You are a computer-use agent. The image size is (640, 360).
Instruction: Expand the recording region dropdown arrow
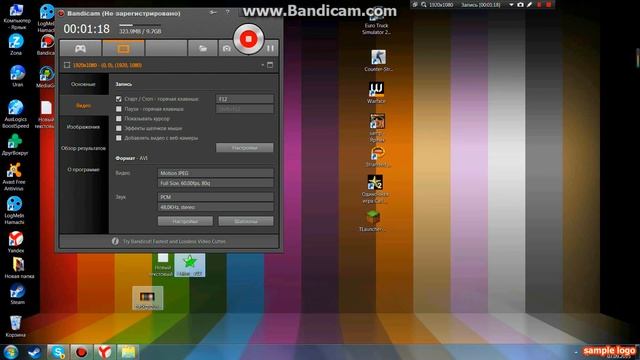click(262, 65)
